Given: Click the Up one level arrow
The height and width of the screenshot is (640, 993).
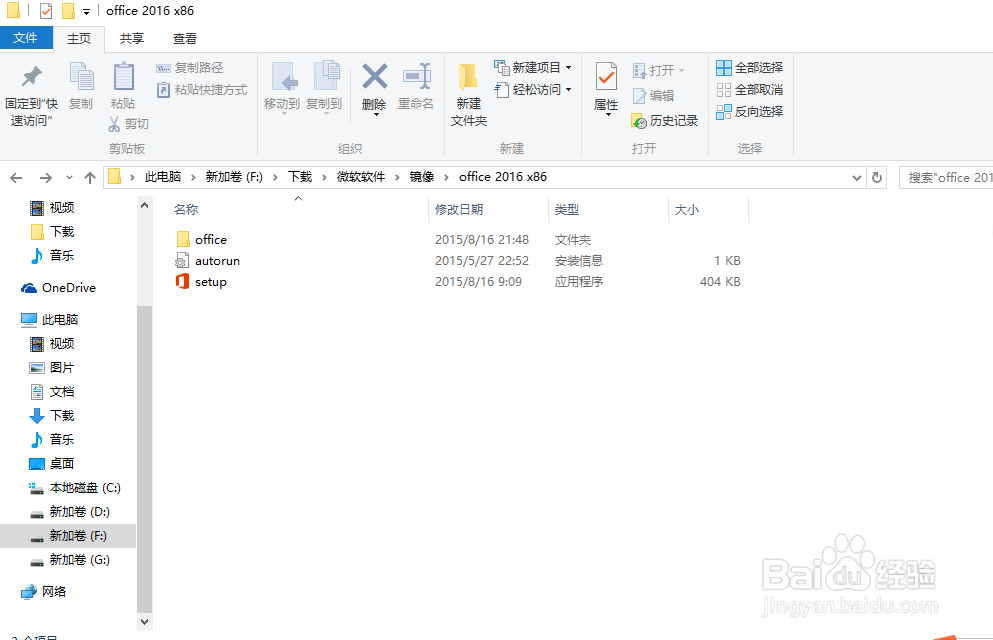Looking at the screenshot, I should (90, 178).
